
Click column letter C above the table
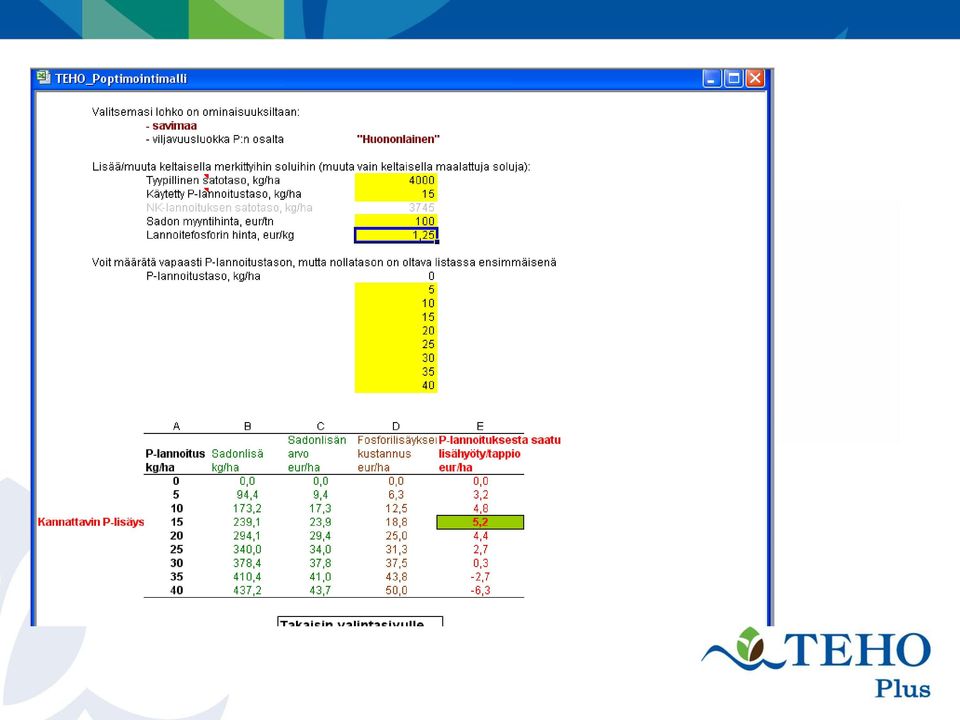click(320, 426)
